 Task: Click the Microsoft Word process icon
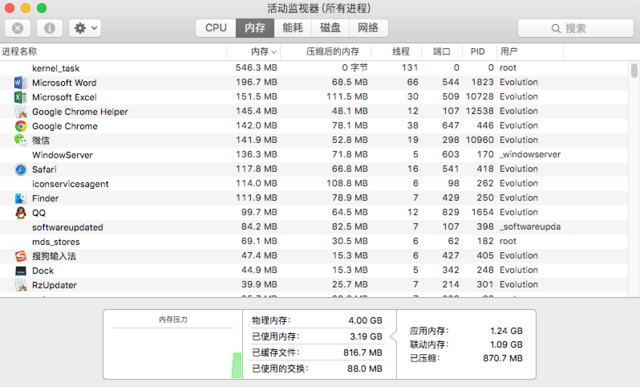tap(20, 82)
